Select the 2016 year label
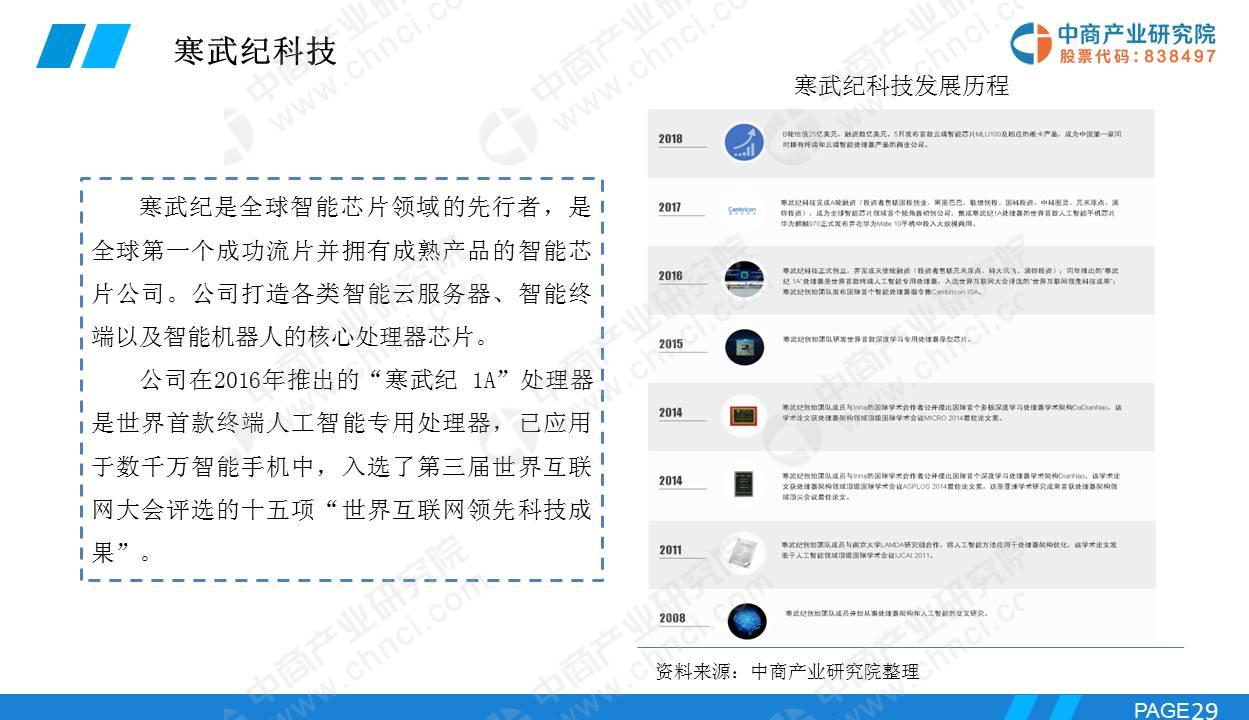Image resolution: width=1249 pixels, height=720 pixels. pyautogui.click(x=670, y=276)
